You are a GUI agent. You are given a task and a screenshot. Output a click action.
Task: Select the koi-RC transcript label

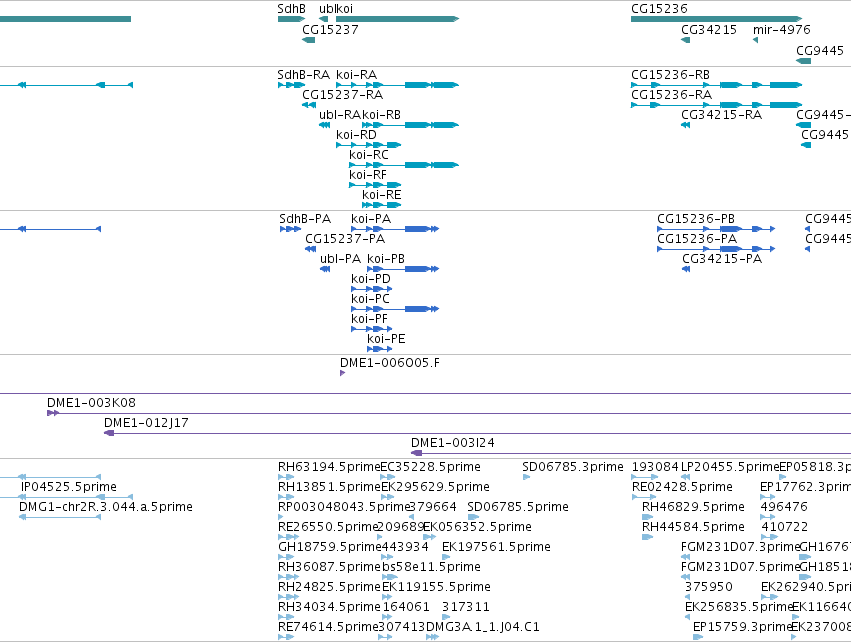pos(369,155)
